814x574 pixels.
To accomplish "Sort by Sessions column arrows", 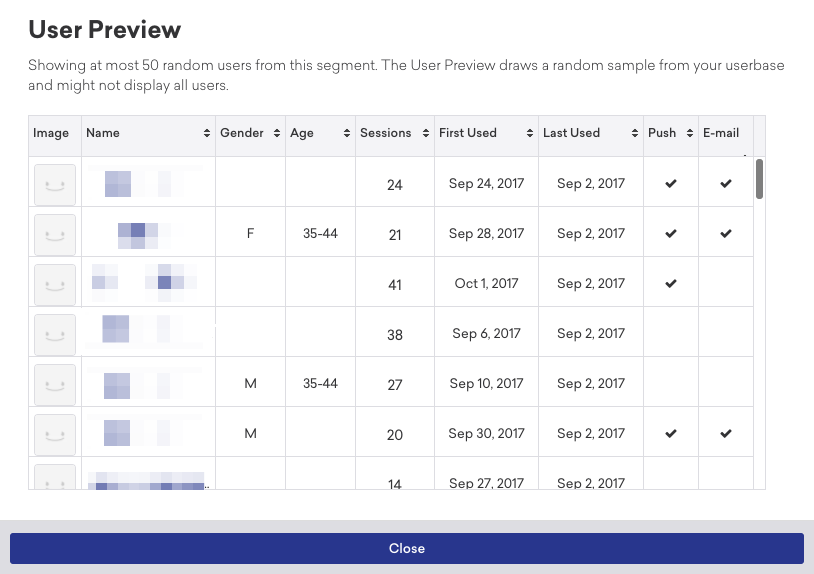I will click(x=426, y=133).
